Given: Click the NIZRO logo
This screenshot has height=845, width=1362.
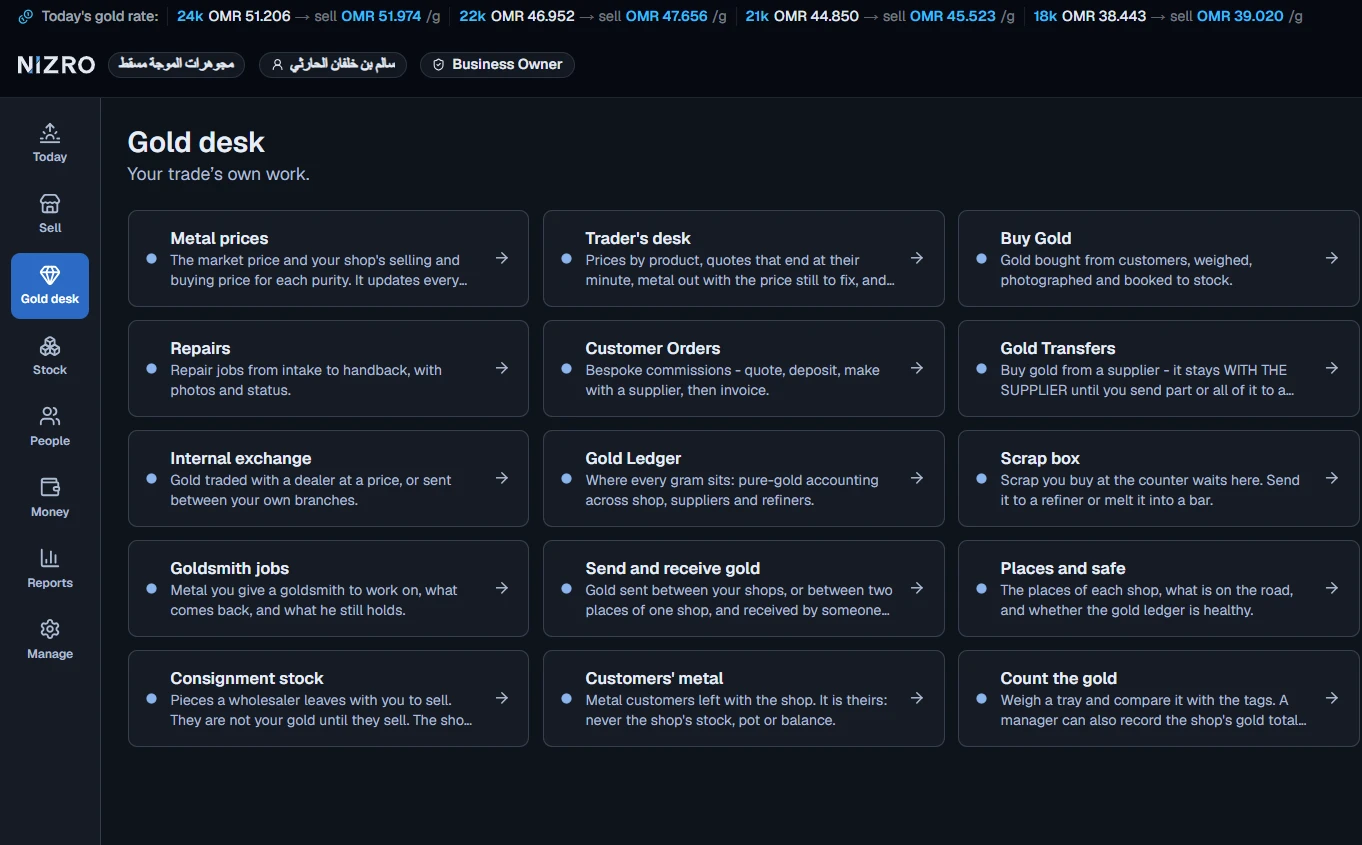Looking at the screenshot, I should 56,65.
